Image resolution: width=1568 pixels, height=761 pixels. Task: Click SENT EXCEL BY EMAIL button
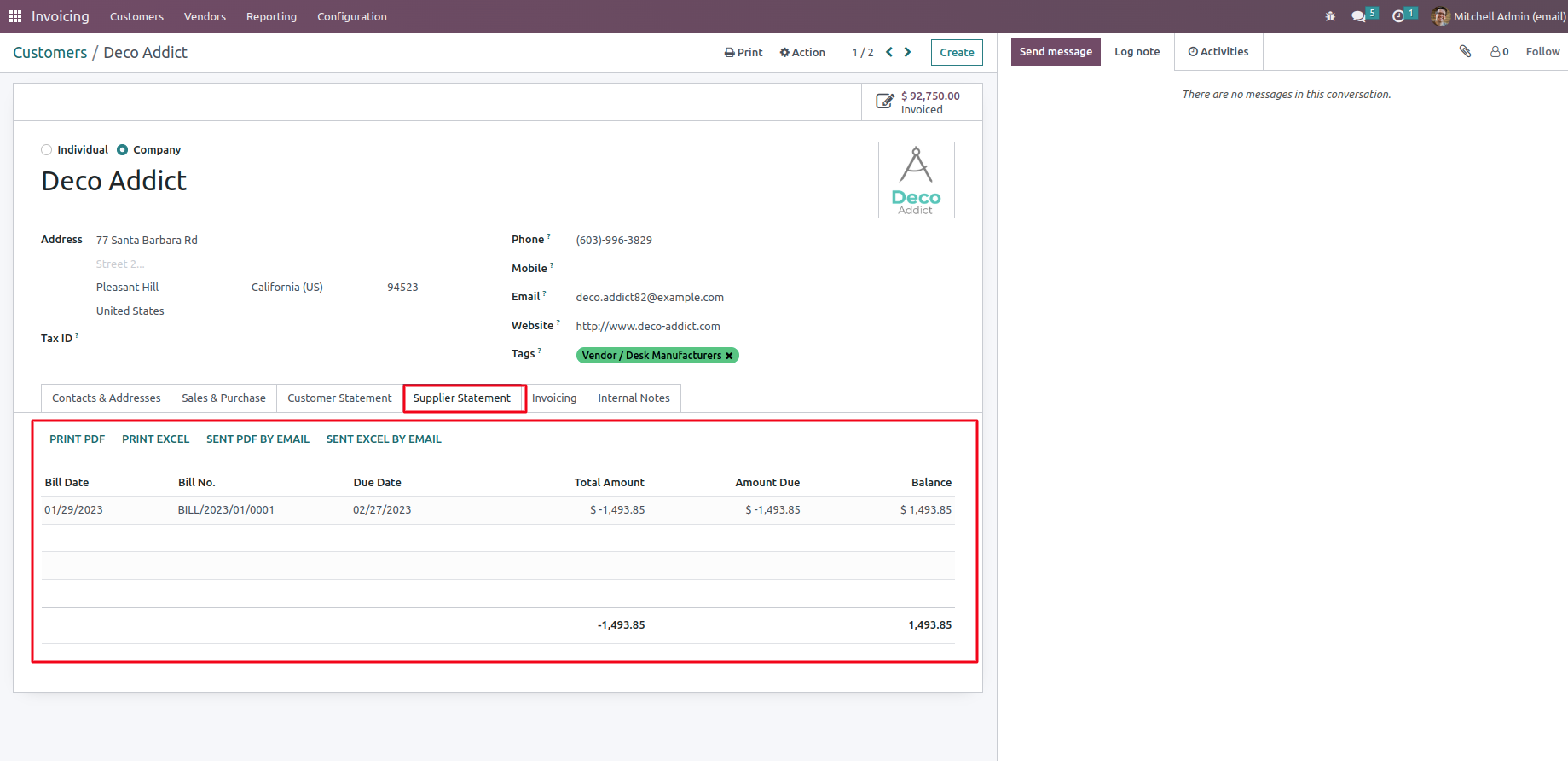[x=384, y=439]
